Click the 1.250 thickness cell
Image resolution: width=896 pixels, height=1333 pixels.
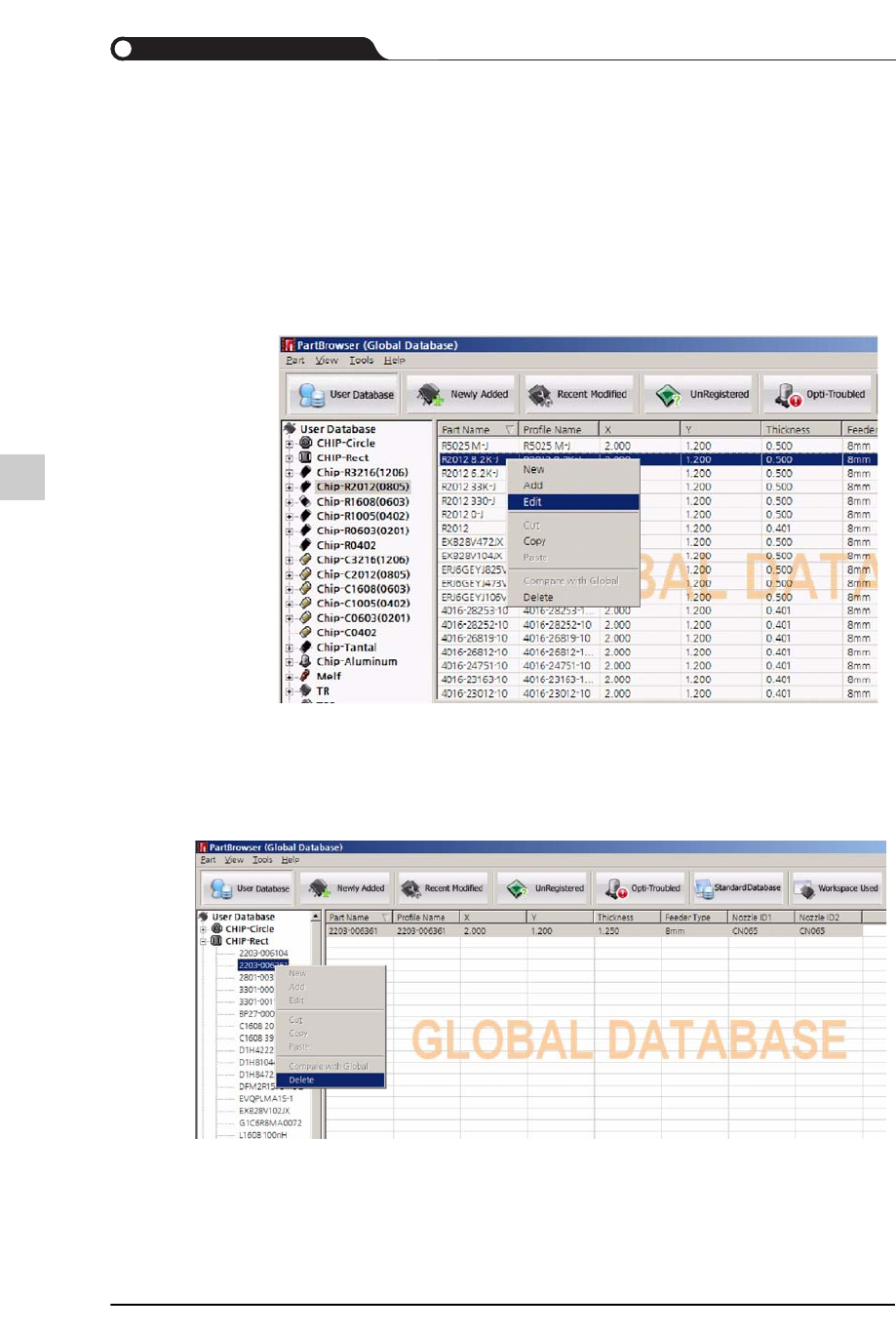[627, 931]
